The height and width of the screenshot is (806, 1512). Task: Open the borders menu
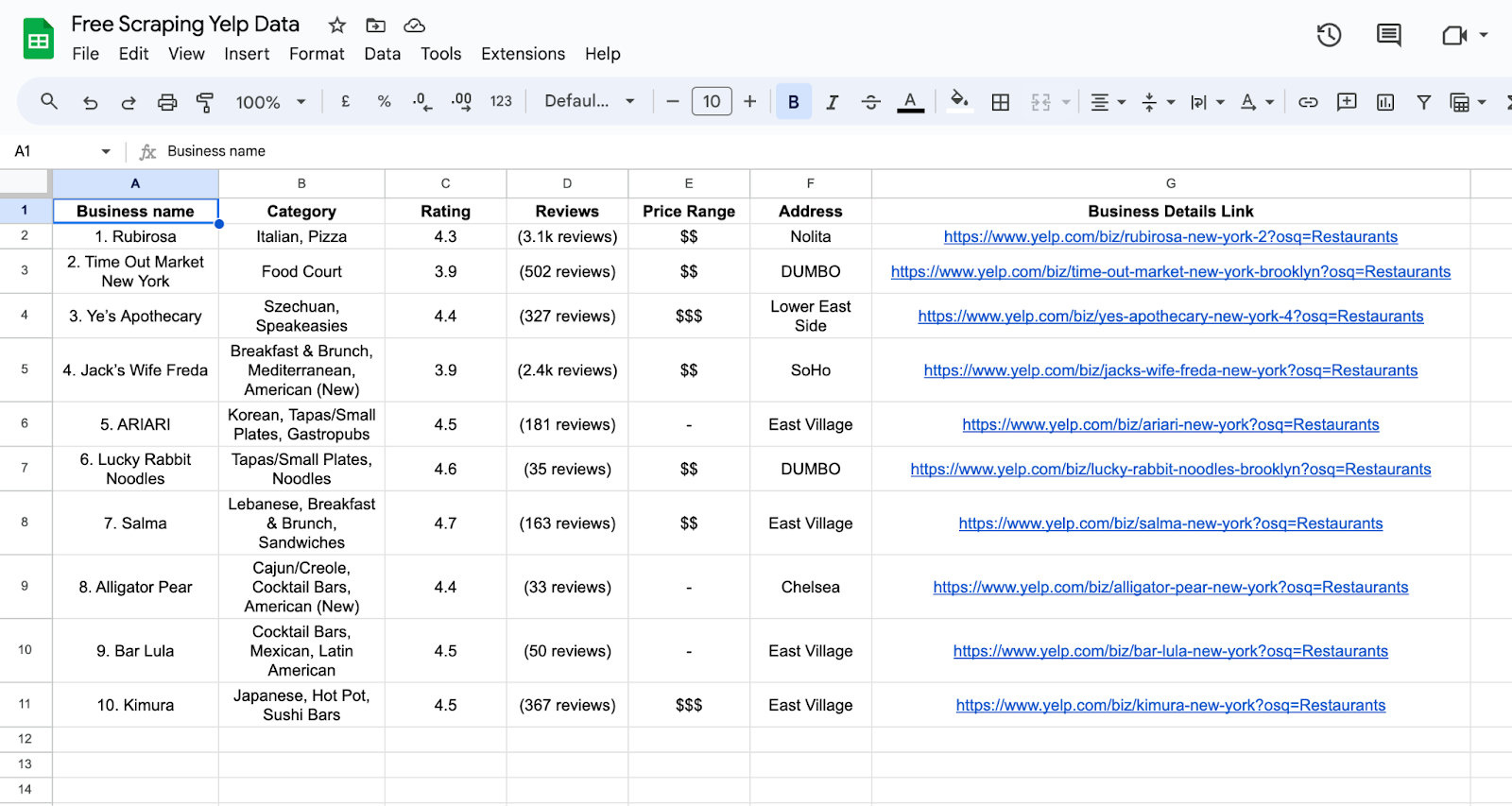coord(1001,102)
